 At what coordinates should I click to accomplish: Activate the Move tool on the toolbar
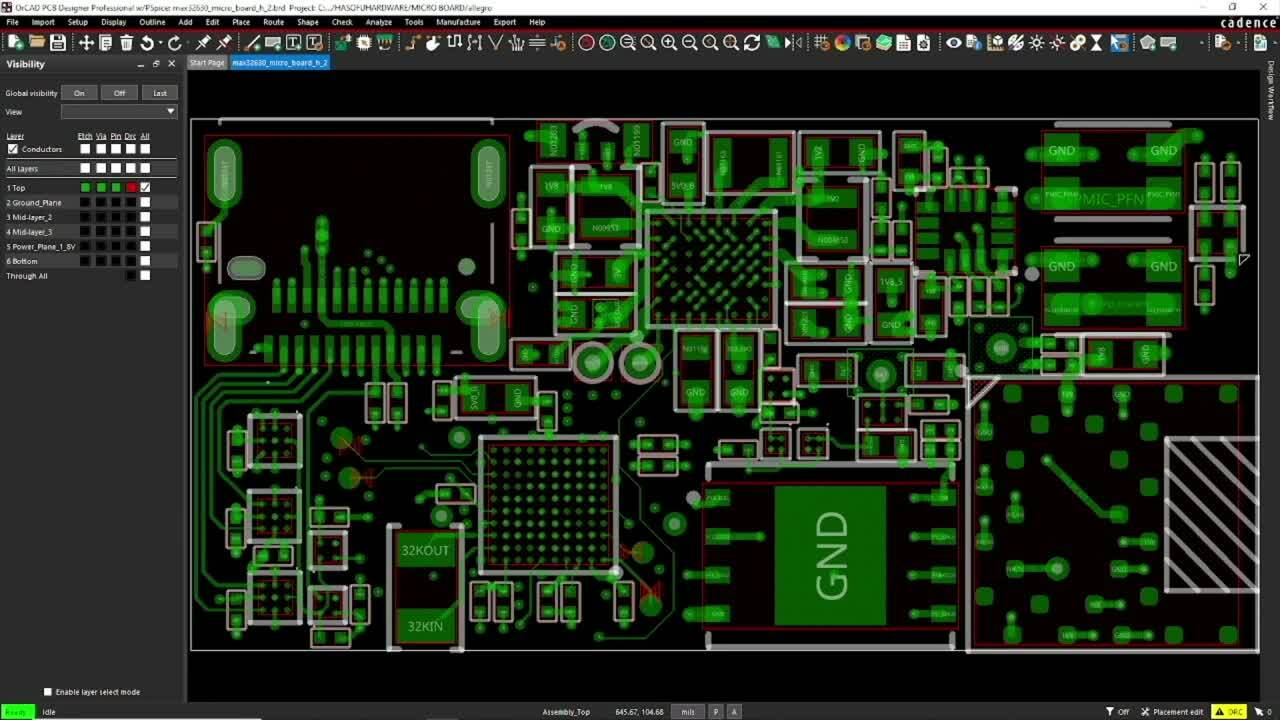point(87,43)
